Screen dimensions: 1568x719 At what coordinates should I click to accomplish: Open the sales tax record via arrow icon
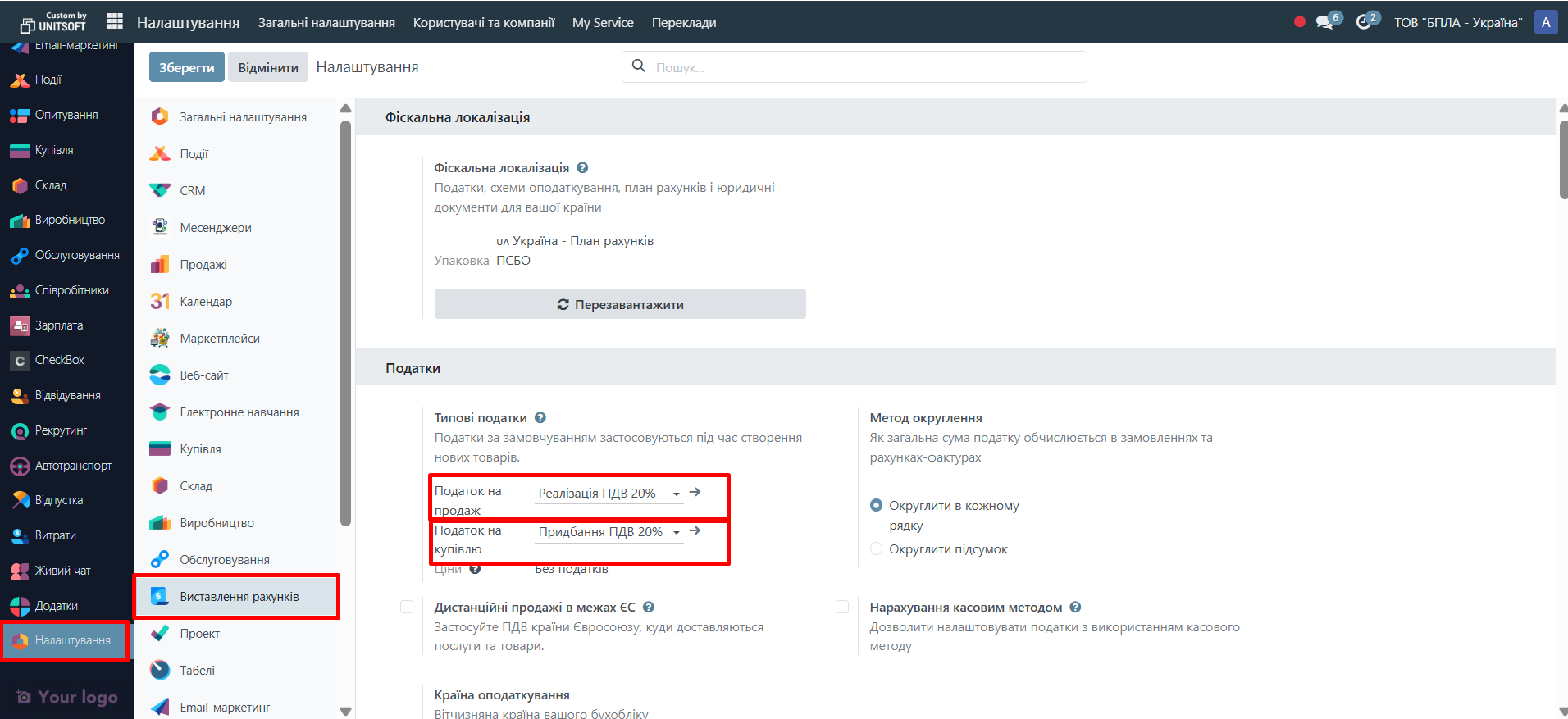(x=695, y=492)
